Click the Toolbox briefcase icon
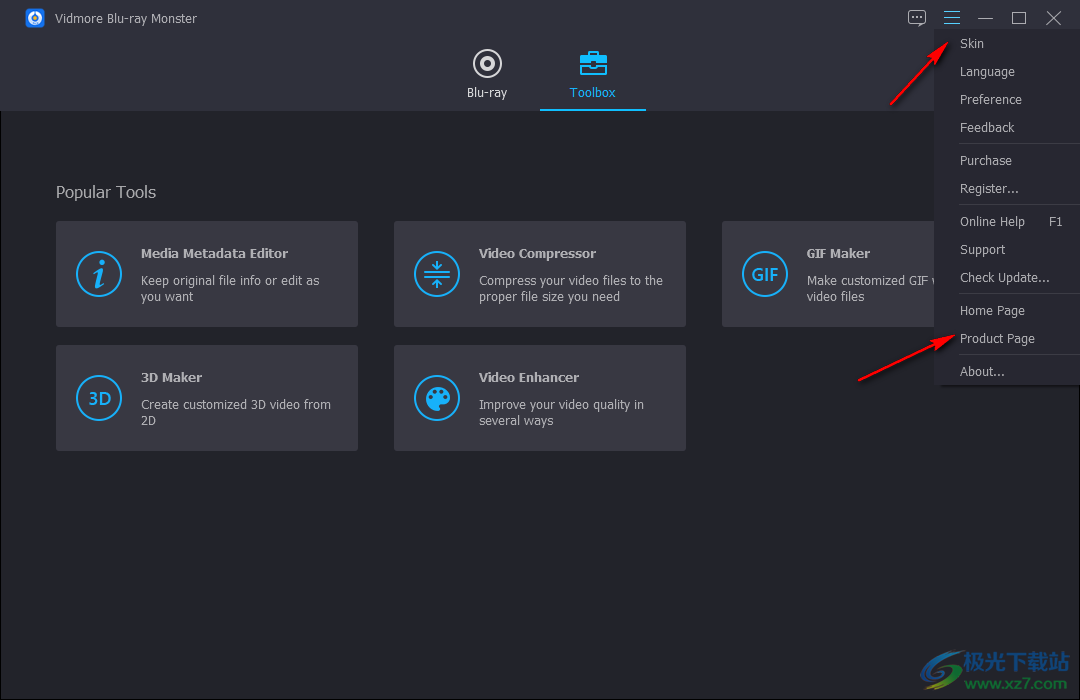This screenshot has width=1080, height=700. pos(593,64)
